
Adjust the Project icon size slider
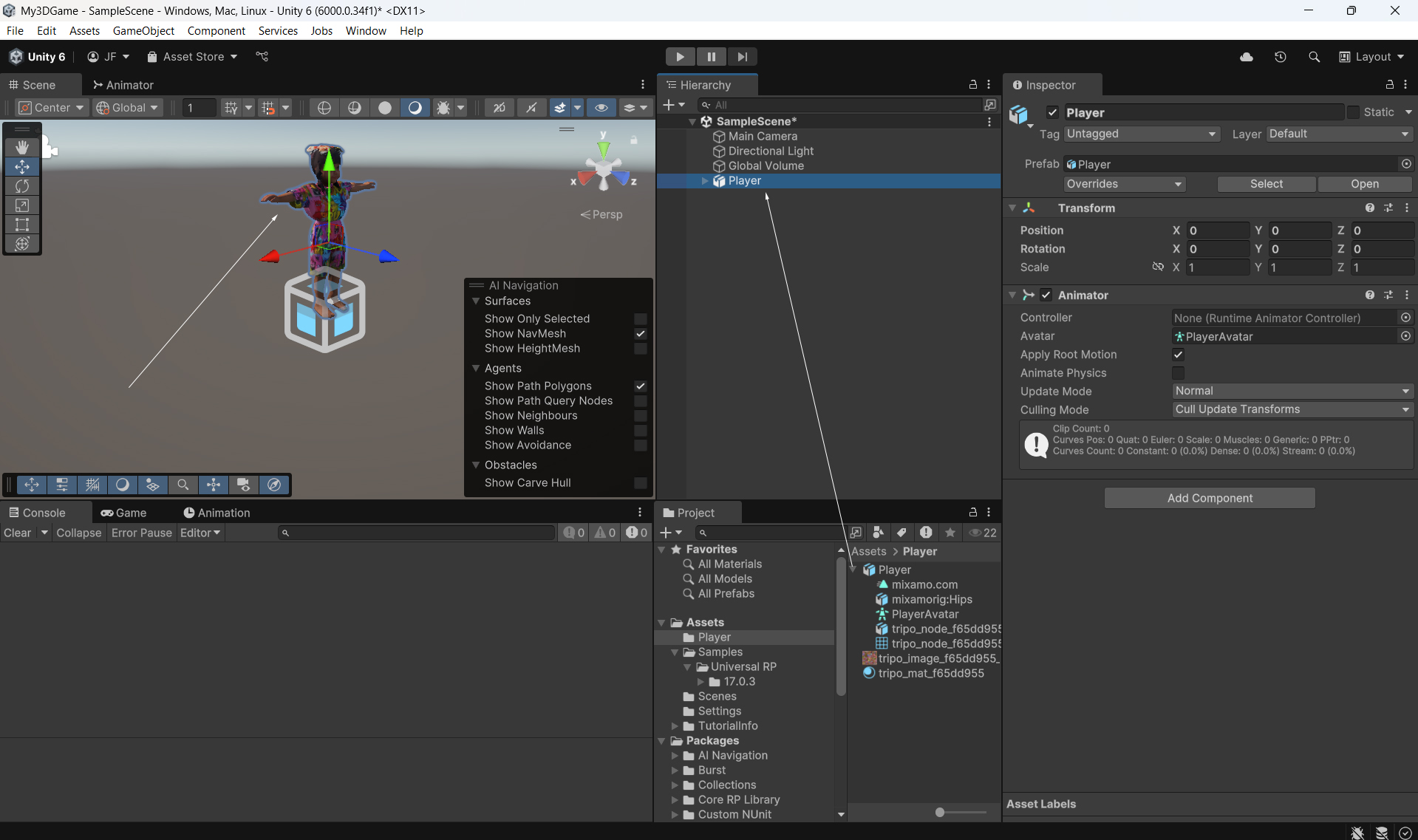click(x=940, y=812)
